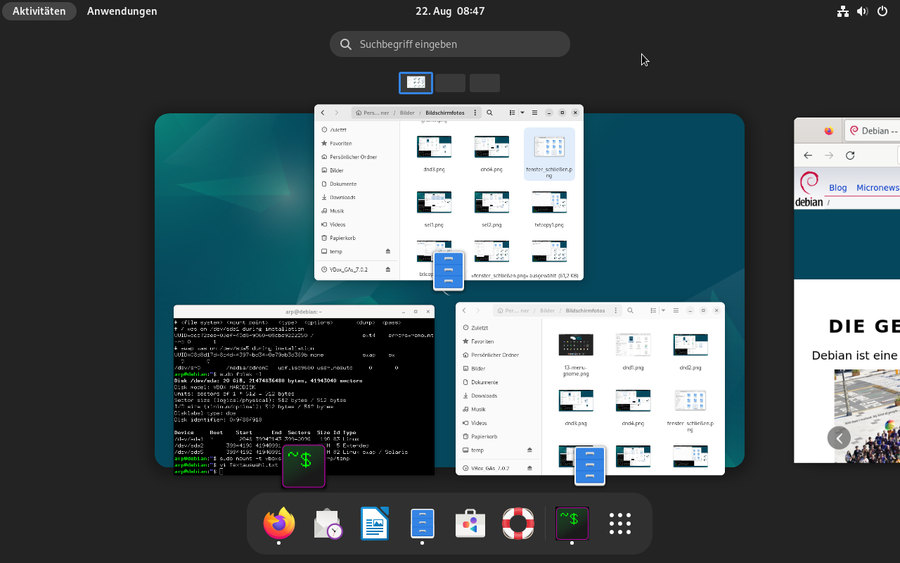Image resolution: width=900 pixels, height=563 pixels.
Task: Open path kebab menu in top Files window
Action: tap(475, 112)
